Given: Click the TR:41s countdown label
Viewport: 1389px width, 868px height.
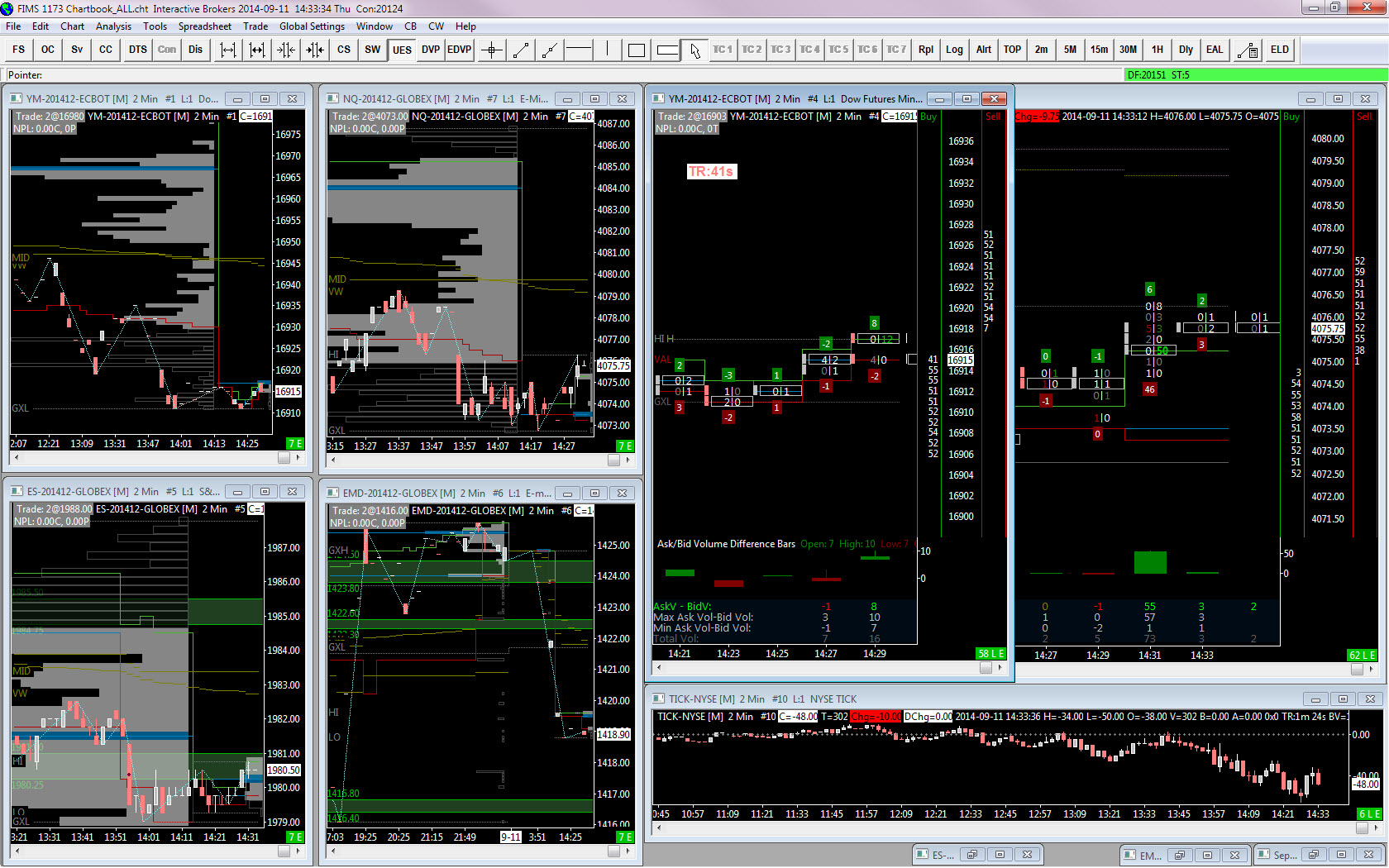Looking at the screenshot, I should tap(711, 171).
